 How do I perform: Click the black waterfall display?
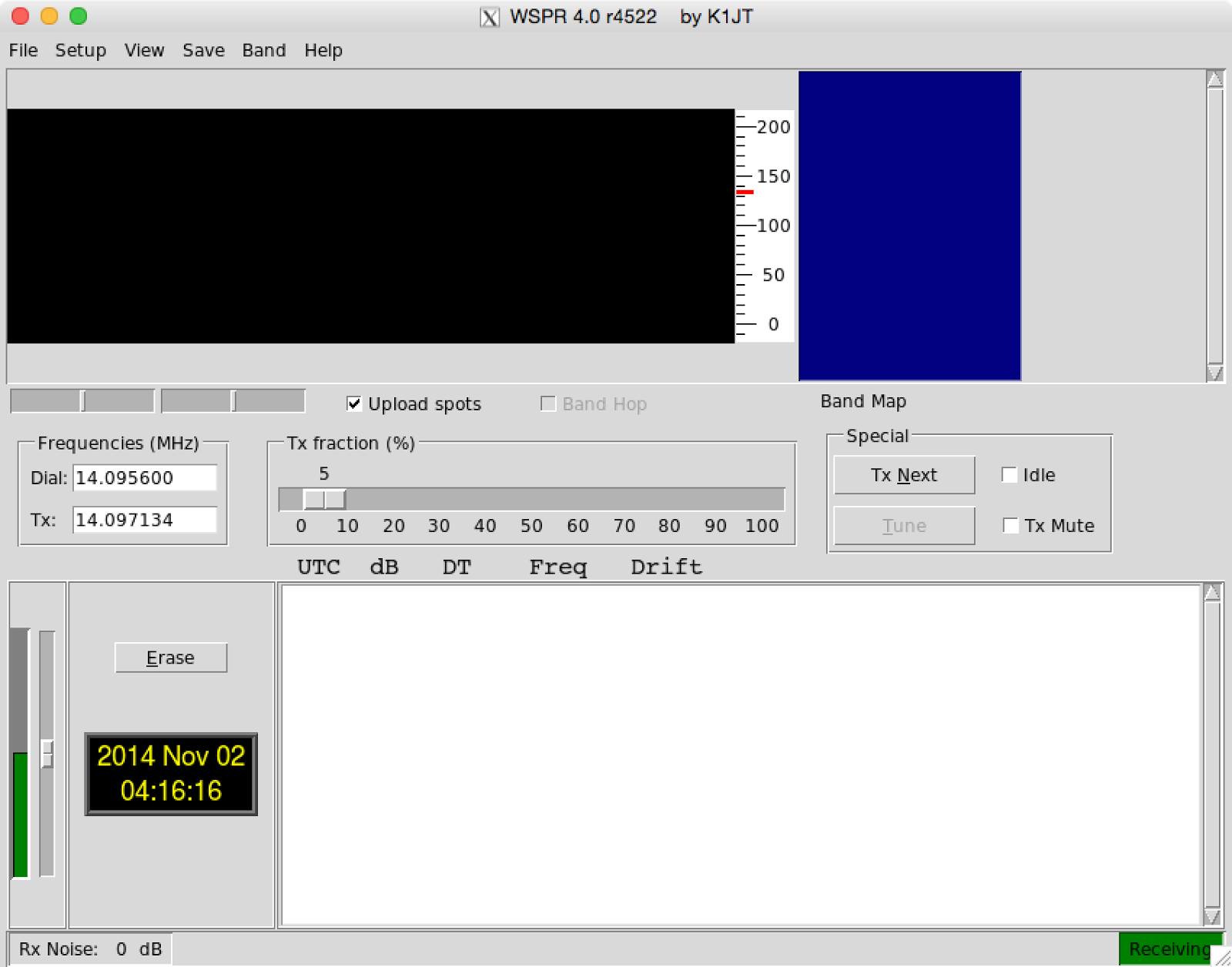click(x=371, y=226)
